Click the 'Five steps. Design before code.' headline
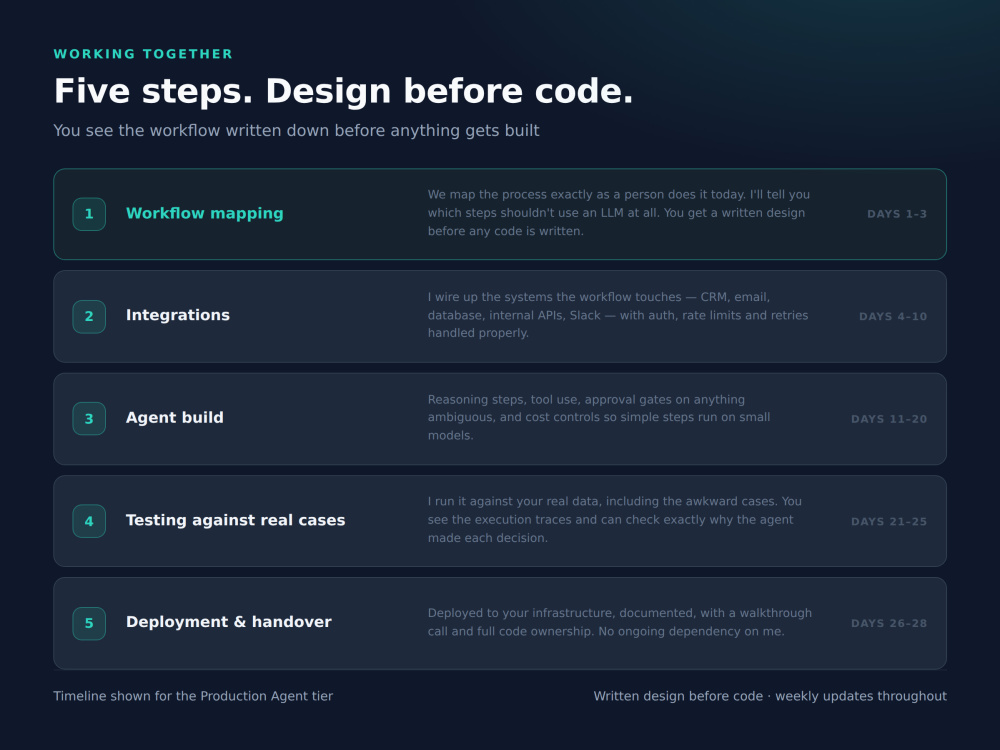1000x750 pixels. click(343, 91)
